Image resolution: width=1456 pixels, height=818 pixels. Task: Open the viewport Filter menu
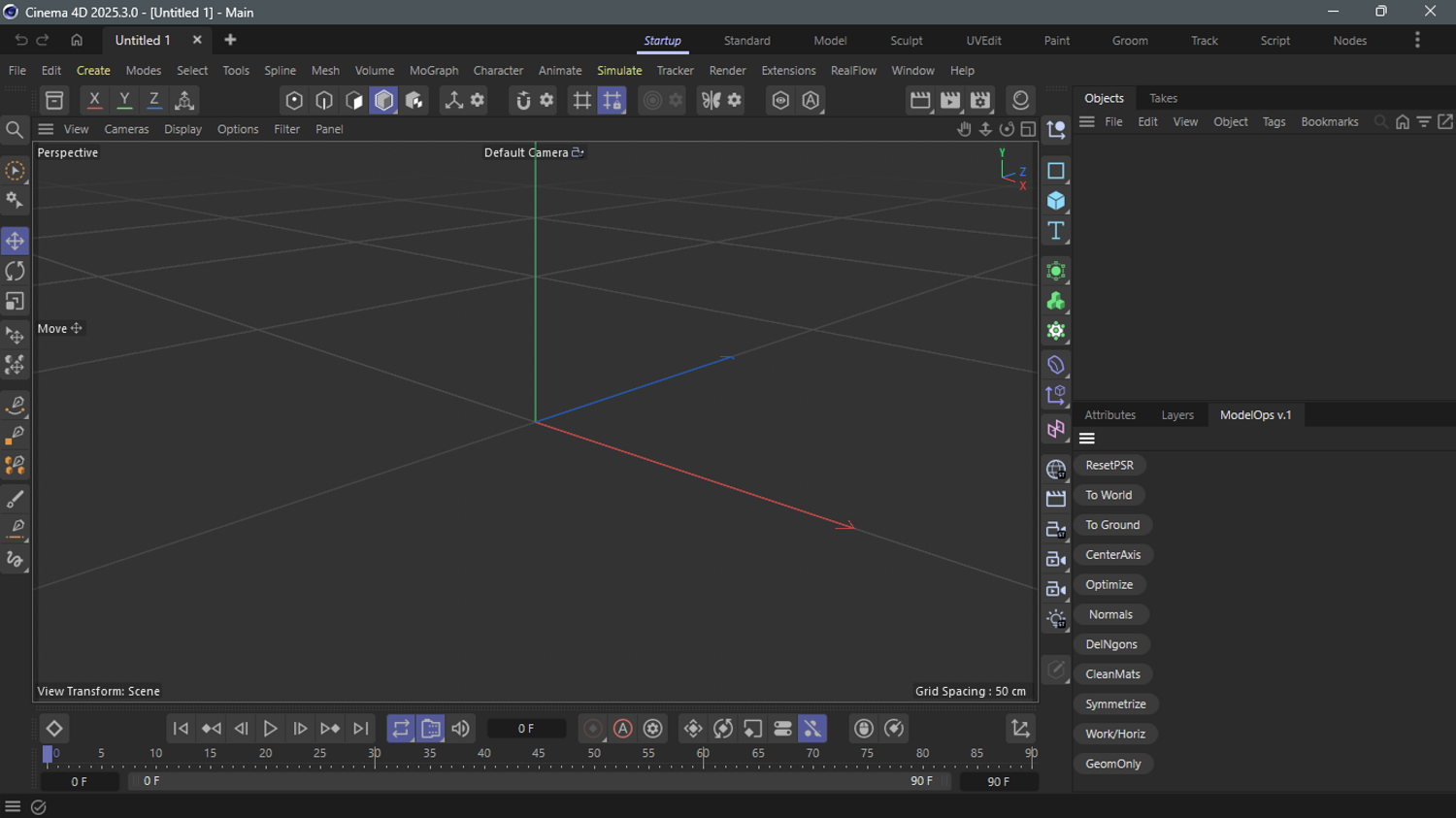pyautogui.click(x=286, y=129)
